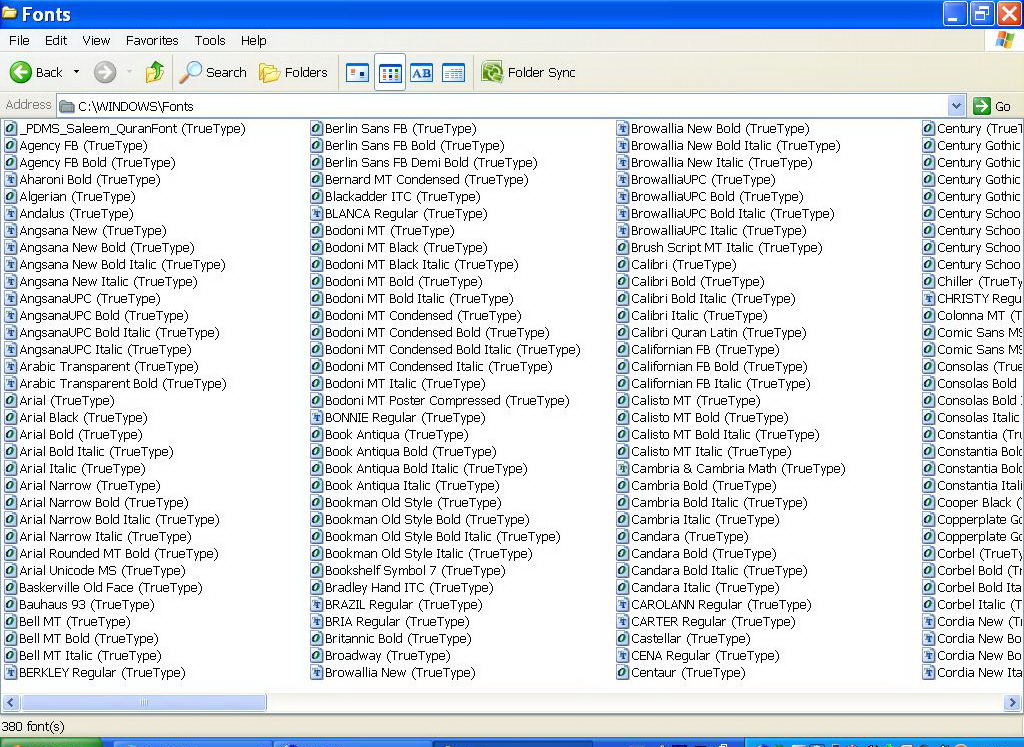The width and height of the screenshot is (1024, 747).
Task: Select Candara Bold Italic name
Action: tap(720, 570)
